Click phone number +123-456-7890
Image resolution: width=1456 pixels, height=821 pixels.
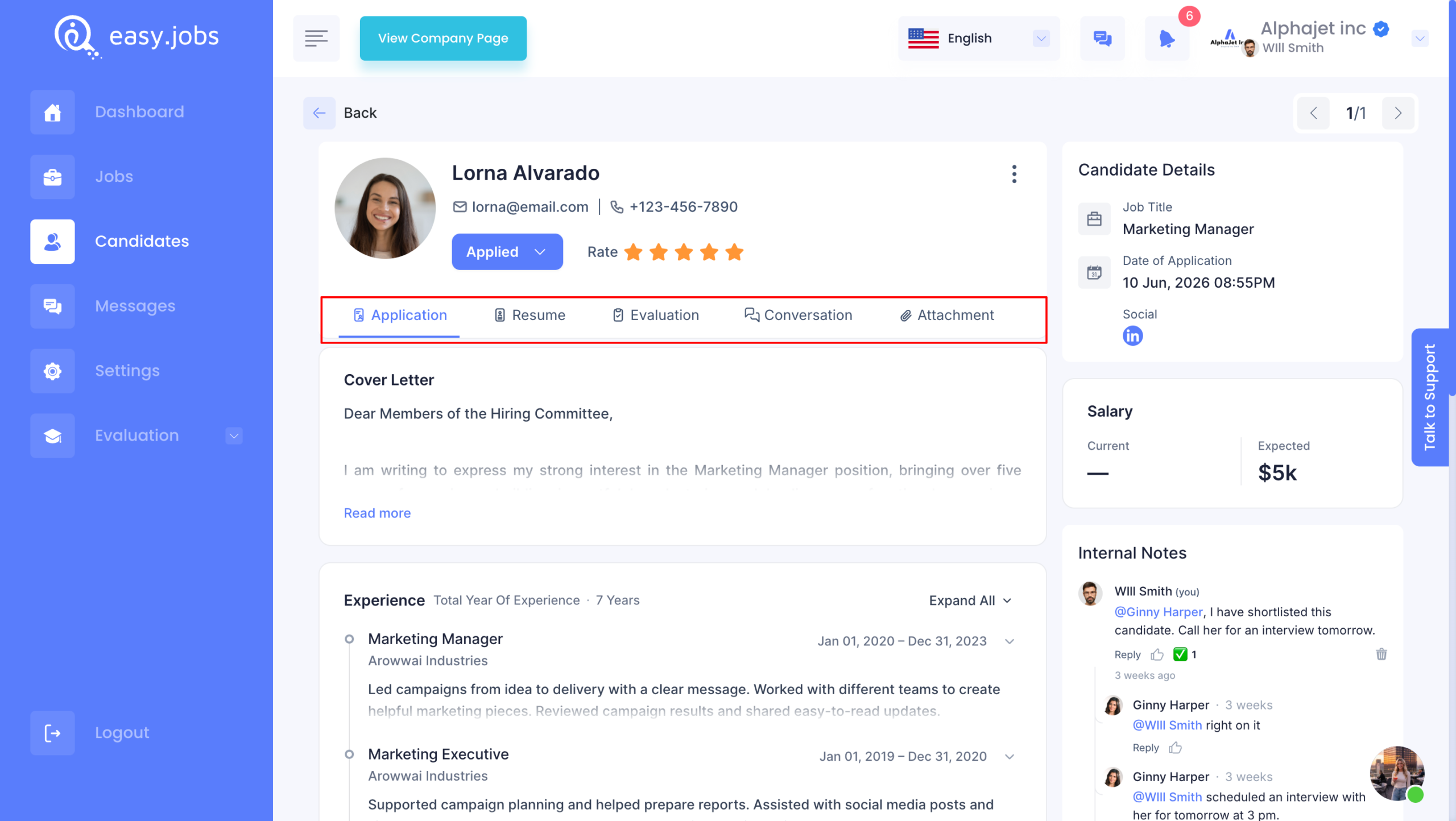point(684,207)
